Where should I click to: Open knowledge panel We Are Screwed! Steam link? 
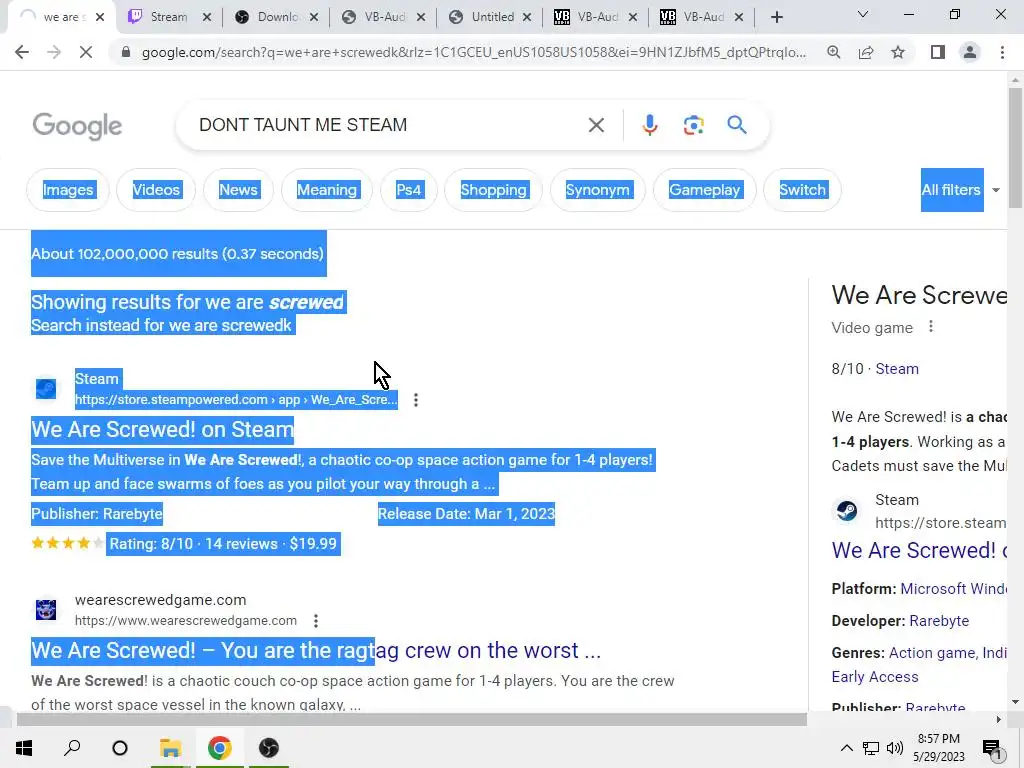tap(919, 551)
